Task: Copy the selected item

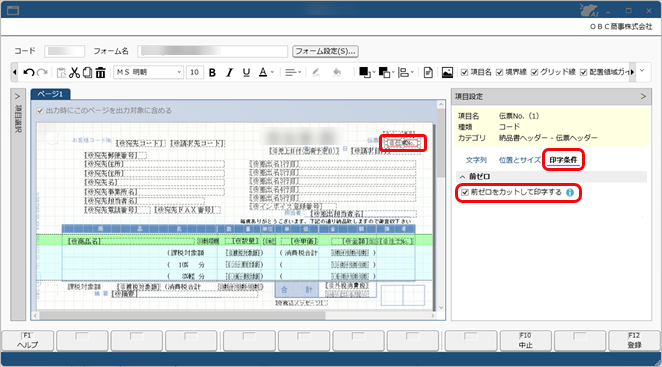Action: [87, 73]
